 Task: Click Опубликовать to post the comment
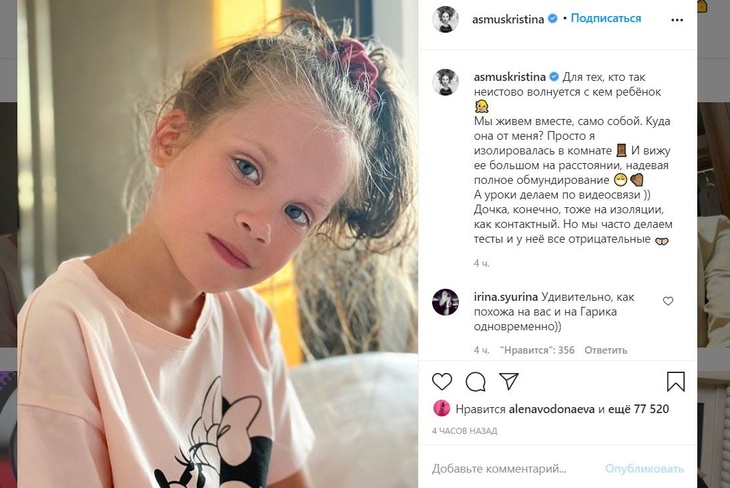pos(644,468)
